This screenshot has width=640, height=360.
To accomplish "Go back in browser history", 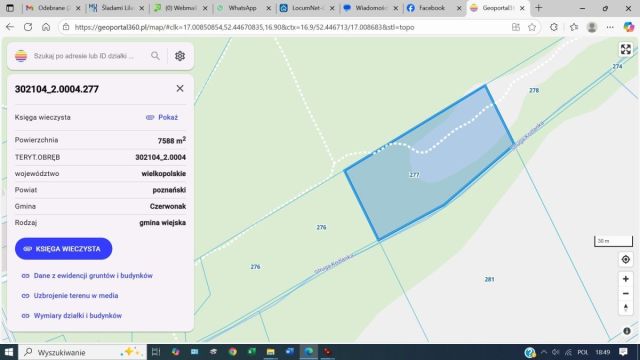I will tap(10, 27).
